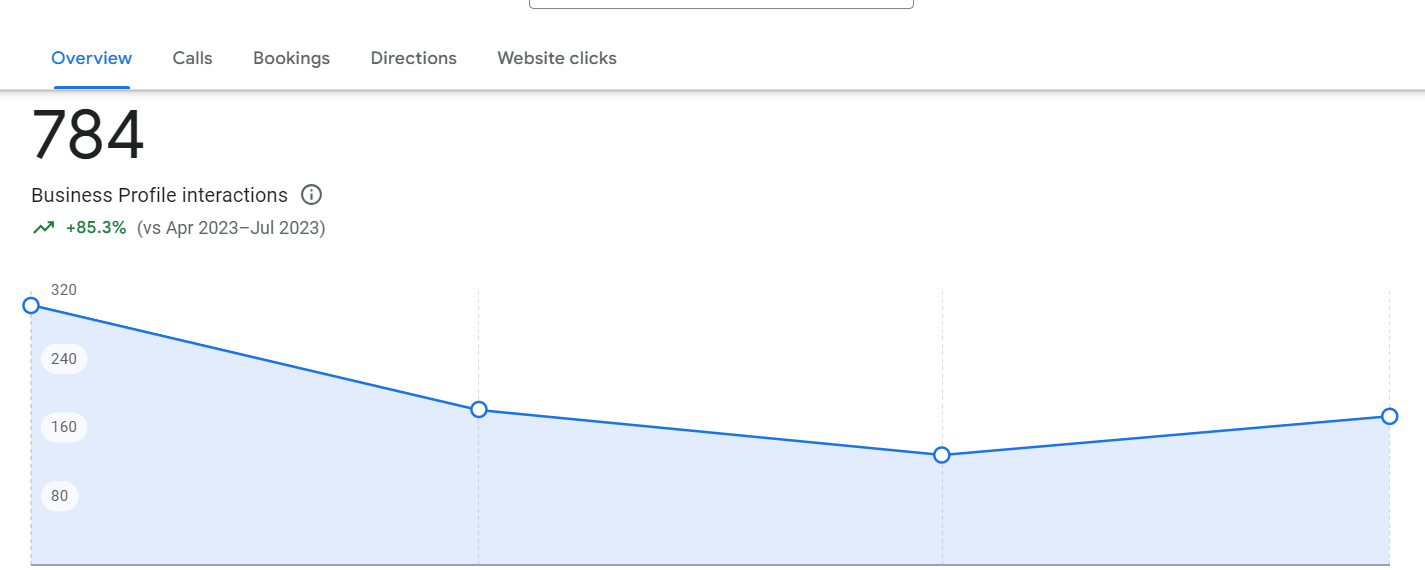The image size is (1425, 570).
Task: Select the Overview tab
Action: click(91, 58)
